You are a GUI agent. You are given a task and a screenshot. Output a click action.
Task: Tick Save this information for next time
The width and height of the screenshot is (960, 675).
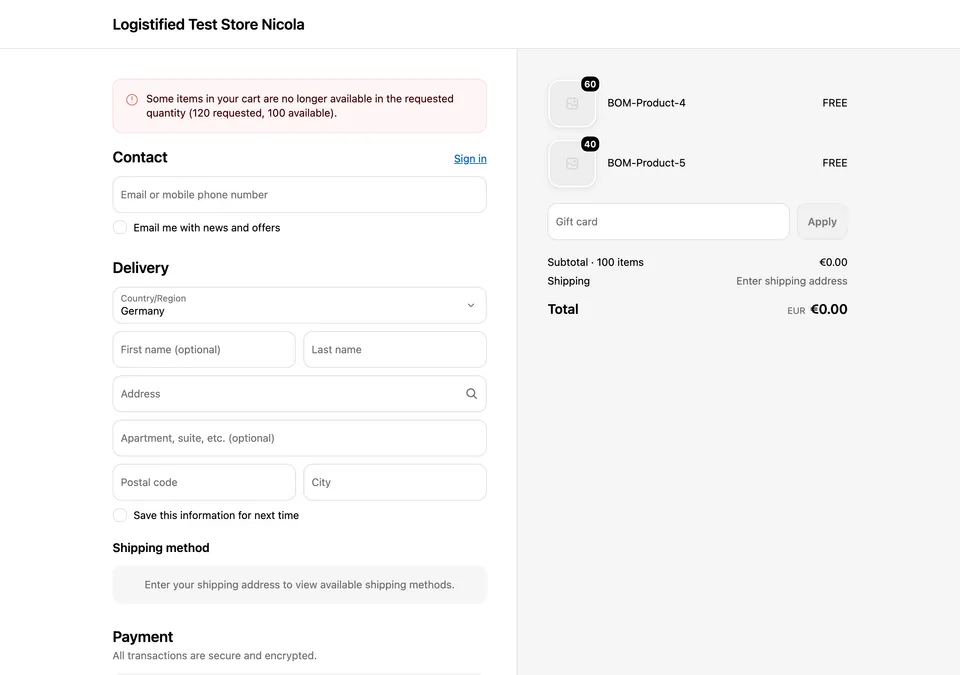point(120,515)
